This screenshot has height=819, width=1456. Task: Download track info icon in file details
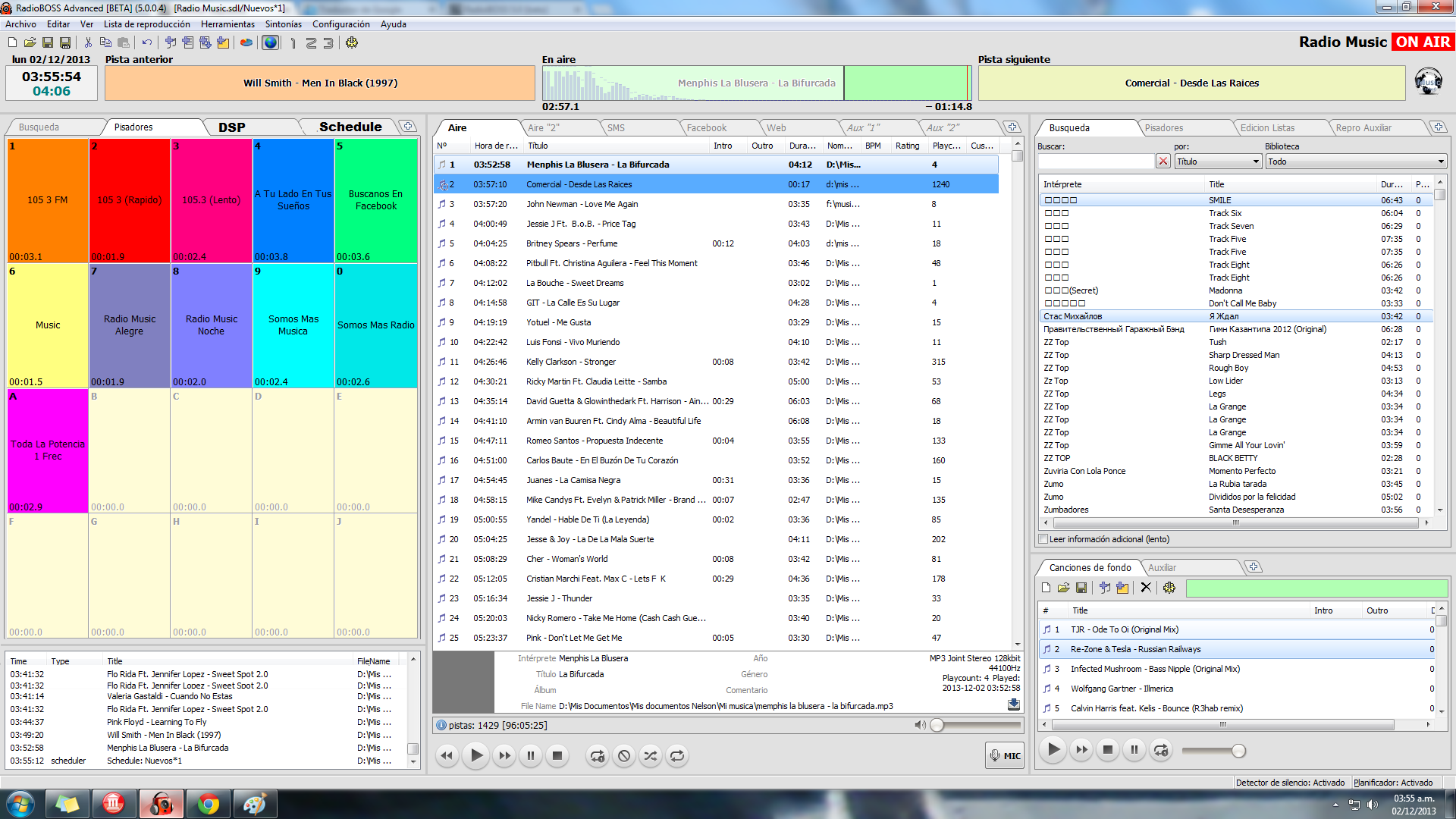click(1013, 704)
